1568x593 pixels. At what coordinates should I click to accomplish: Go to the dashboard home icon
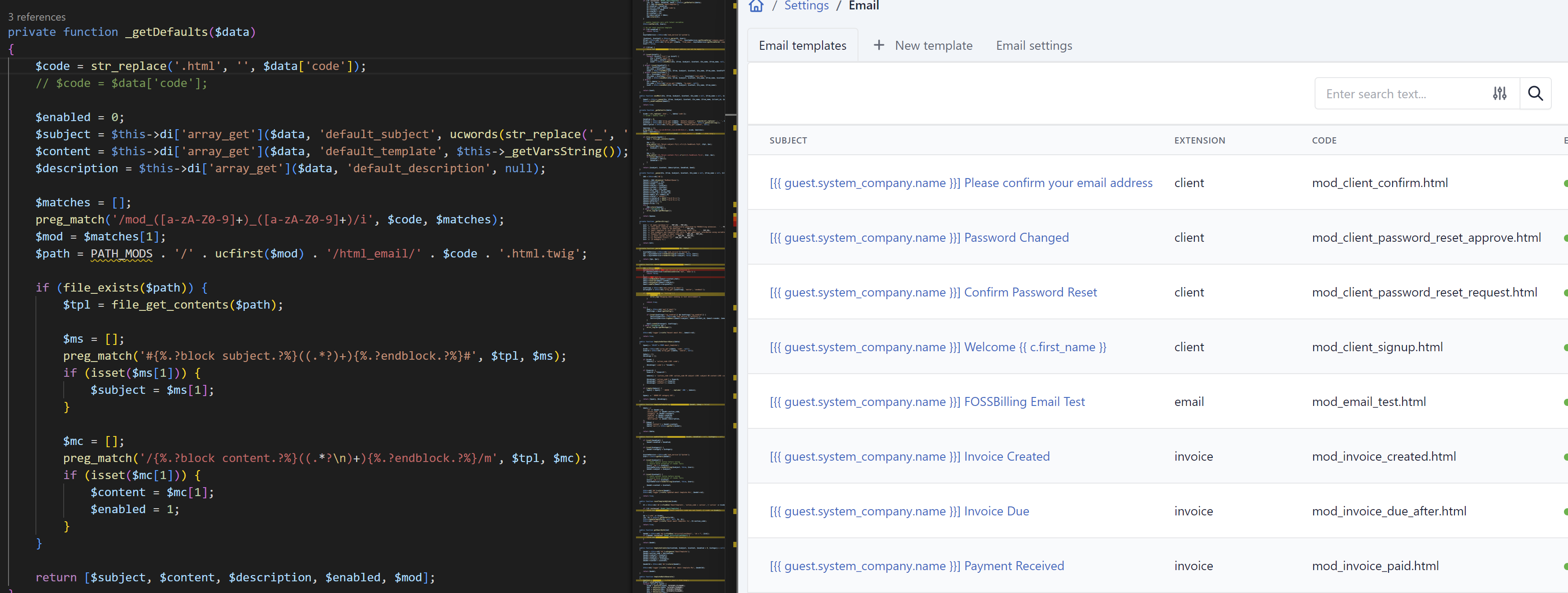[x=755, y=6]
